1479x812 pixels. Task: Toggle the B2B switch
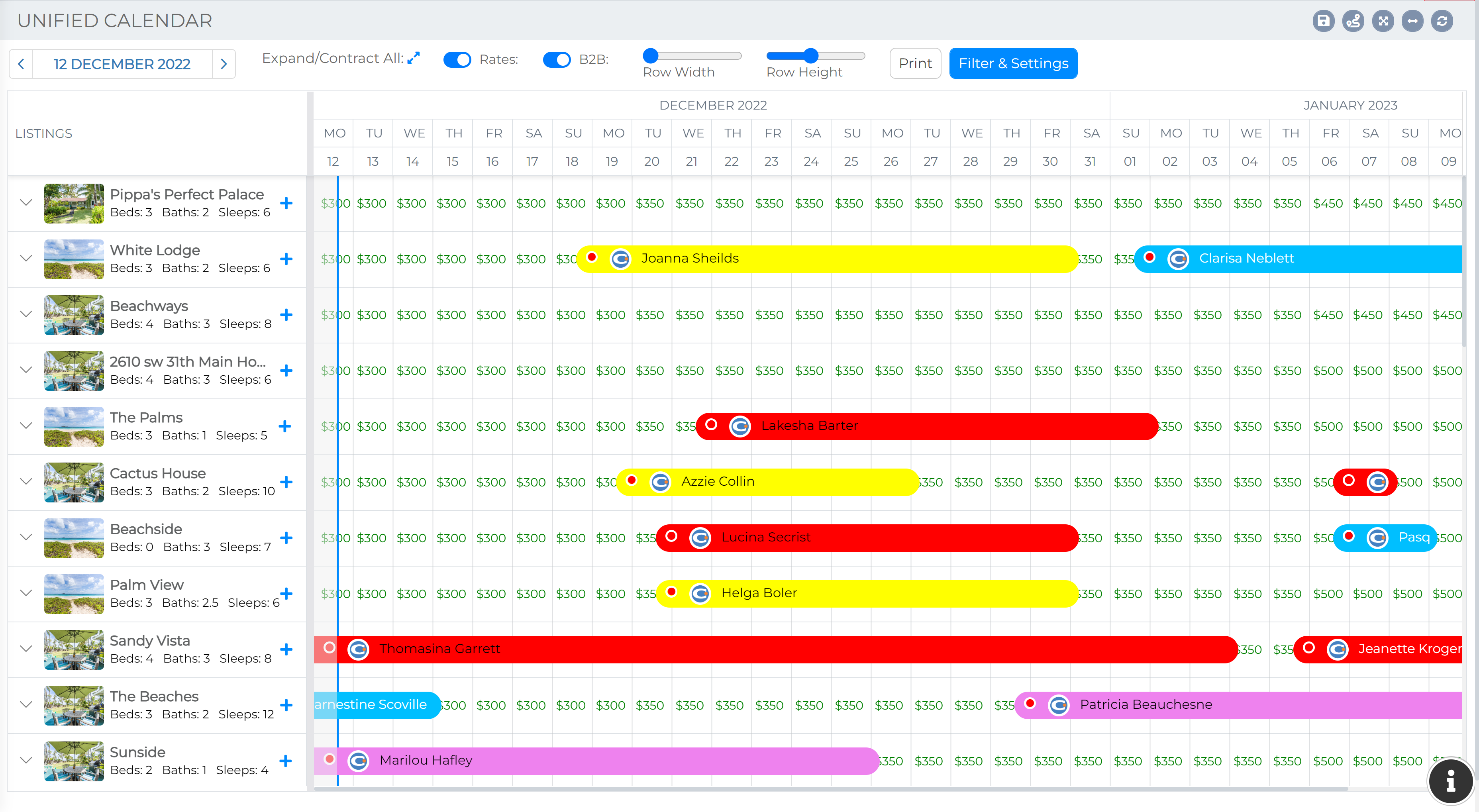(556, 60)
